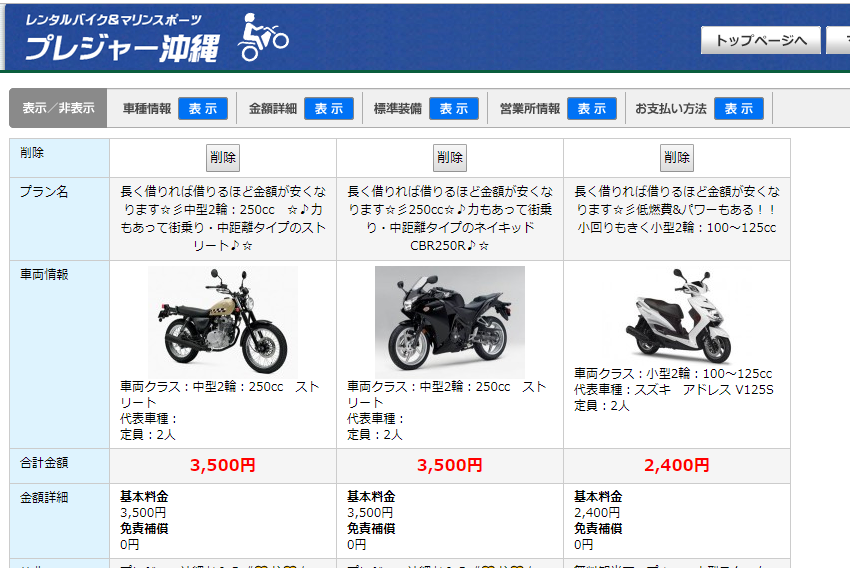Remove the 100~125cc scooter plan
850x568 pixels.
click(677, 158)
